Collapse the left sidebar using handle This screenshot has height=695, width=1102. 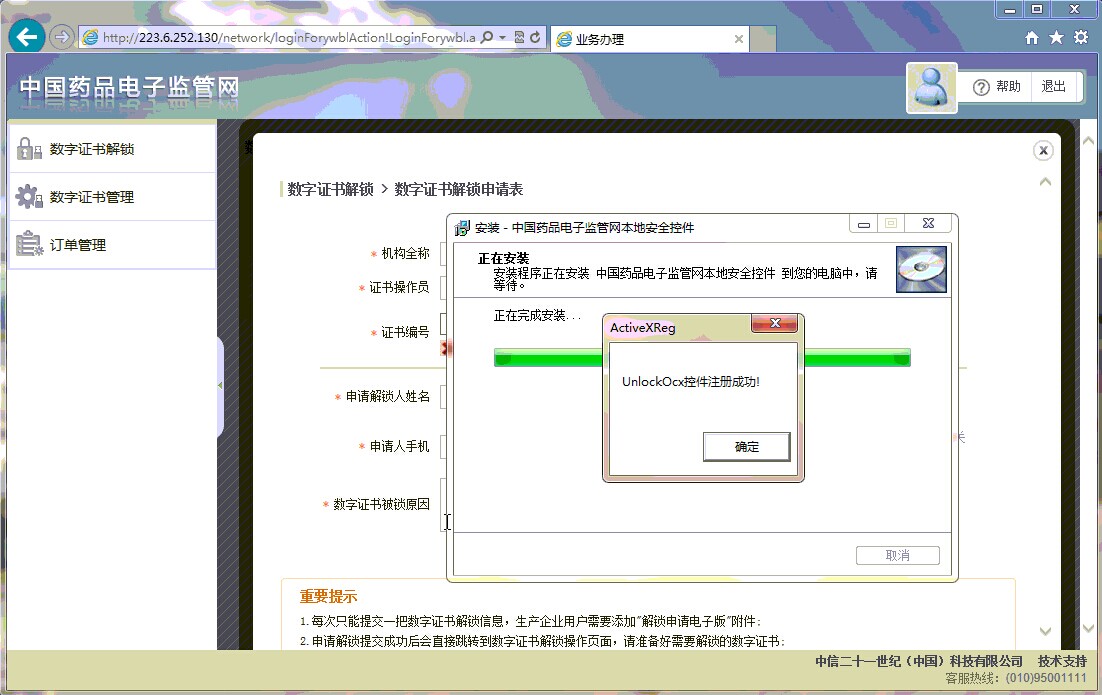click(x=220, y=386)
